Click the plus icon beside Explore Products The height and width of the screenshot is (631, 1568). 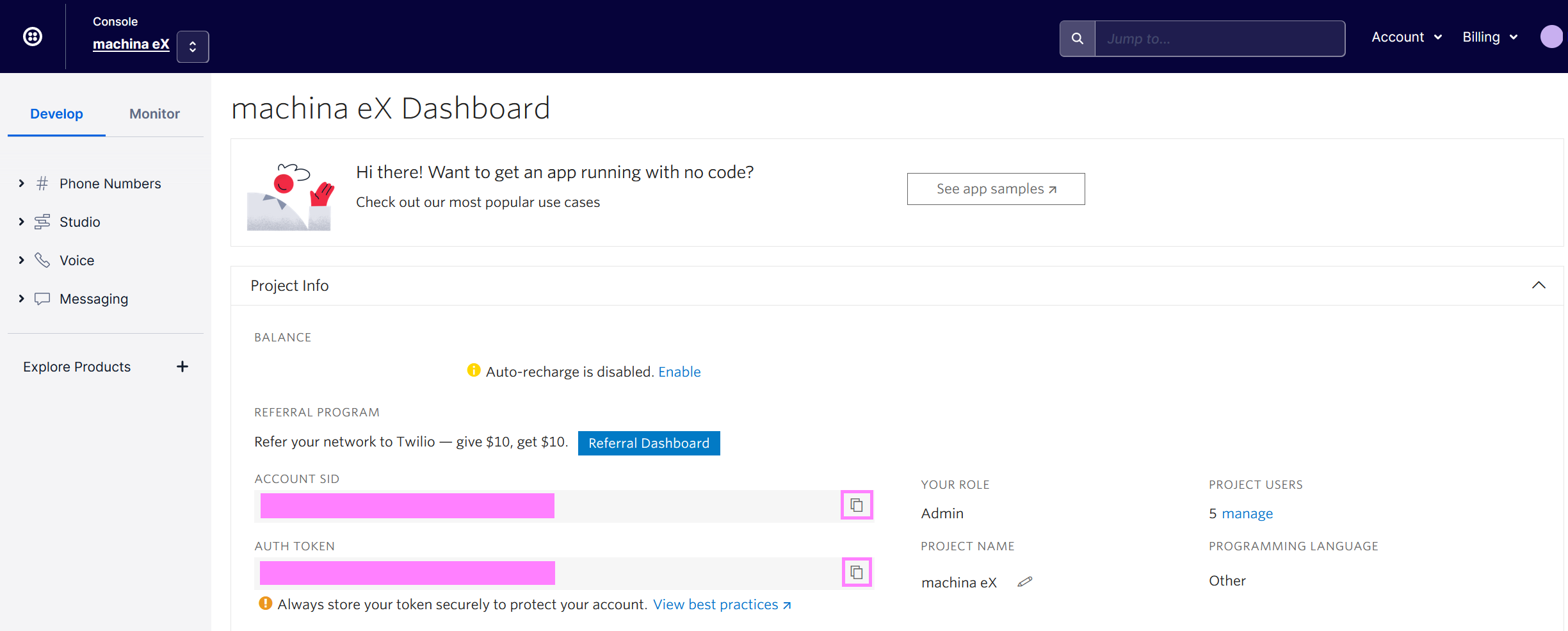(x=182, y=366)
